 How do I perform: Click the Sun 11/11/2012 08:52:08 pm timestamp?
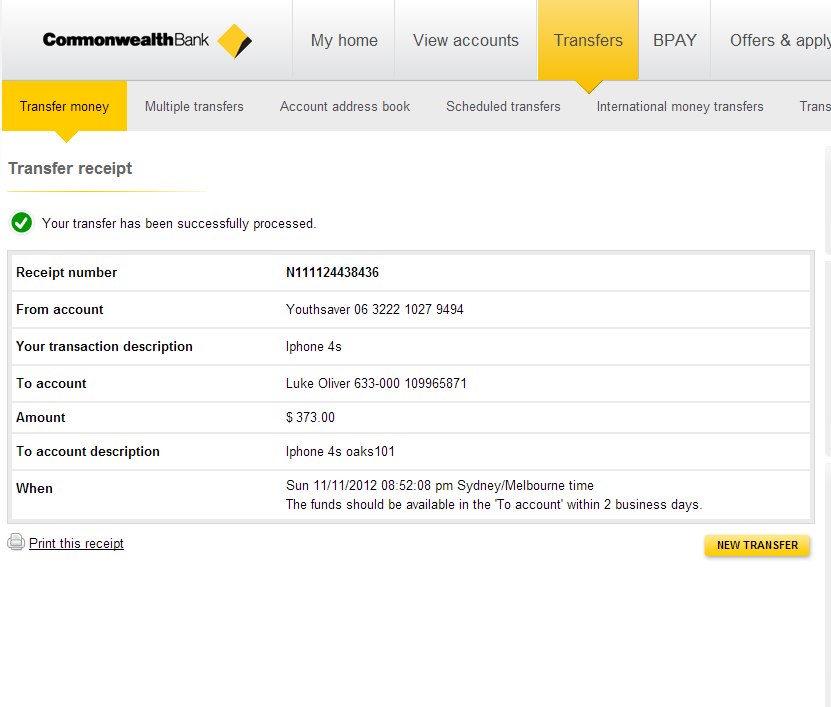pos(440,485)
